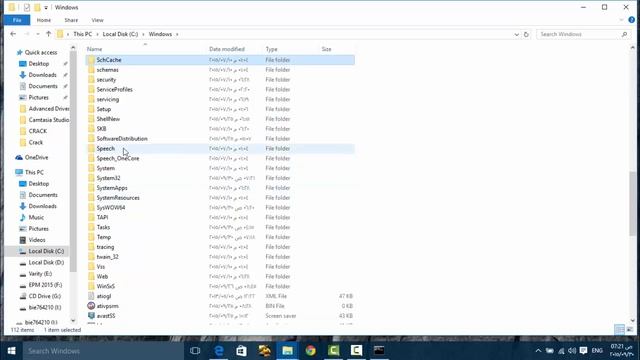Go back using the back arrow

13,34
